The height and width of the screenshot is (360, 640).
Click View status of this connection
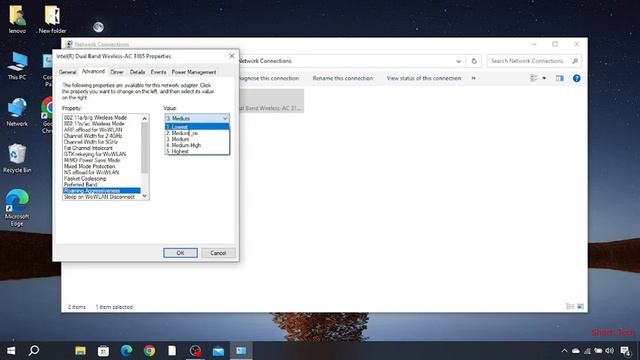(424, 78)
